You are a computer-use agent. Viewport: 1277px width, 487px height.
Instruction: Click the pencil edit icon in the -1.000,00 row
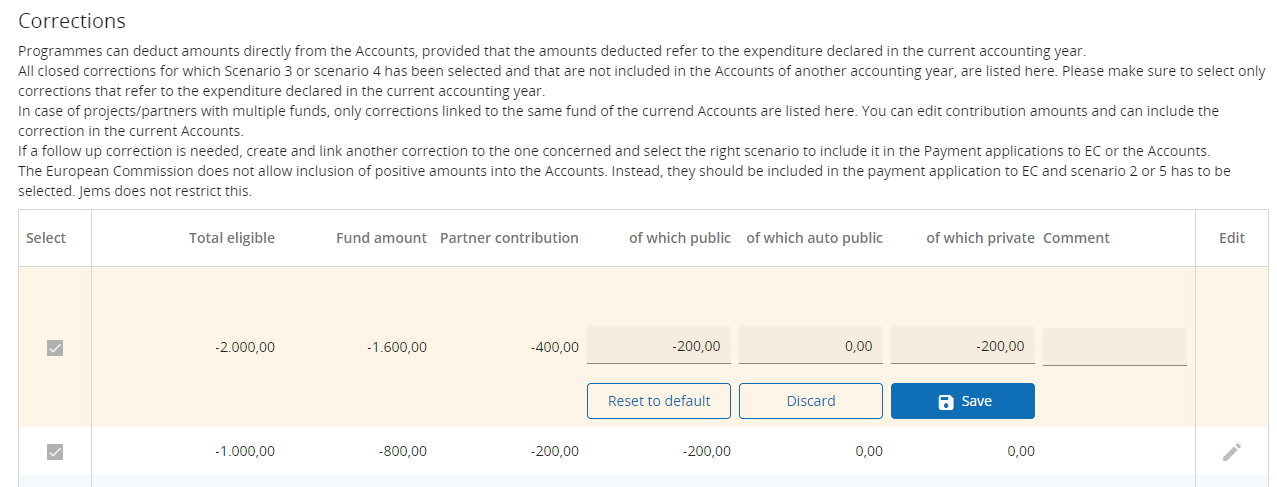(1232, 452)
